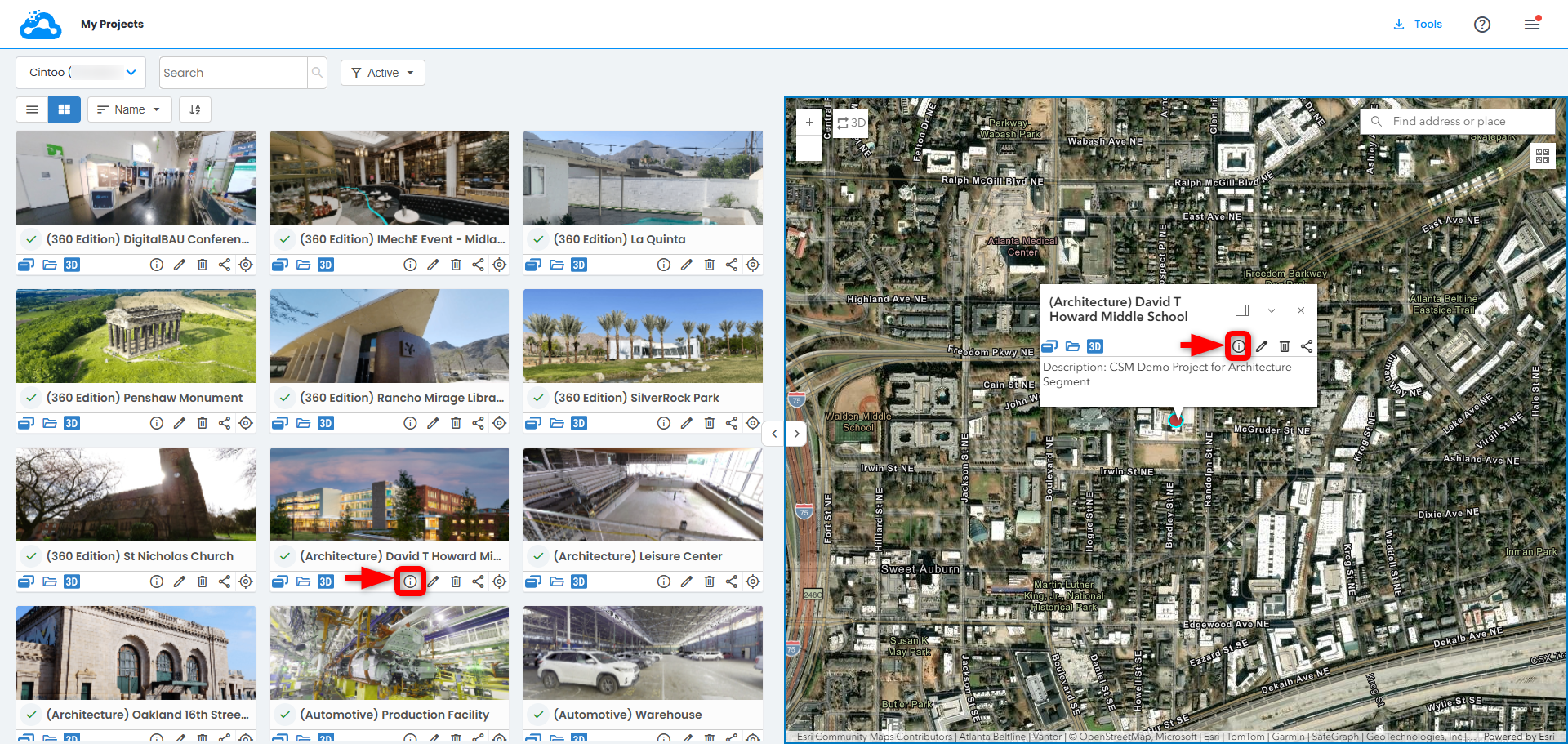Open the Automotive Production Facility title
The image size is (1568, 744).
(394, 715)
